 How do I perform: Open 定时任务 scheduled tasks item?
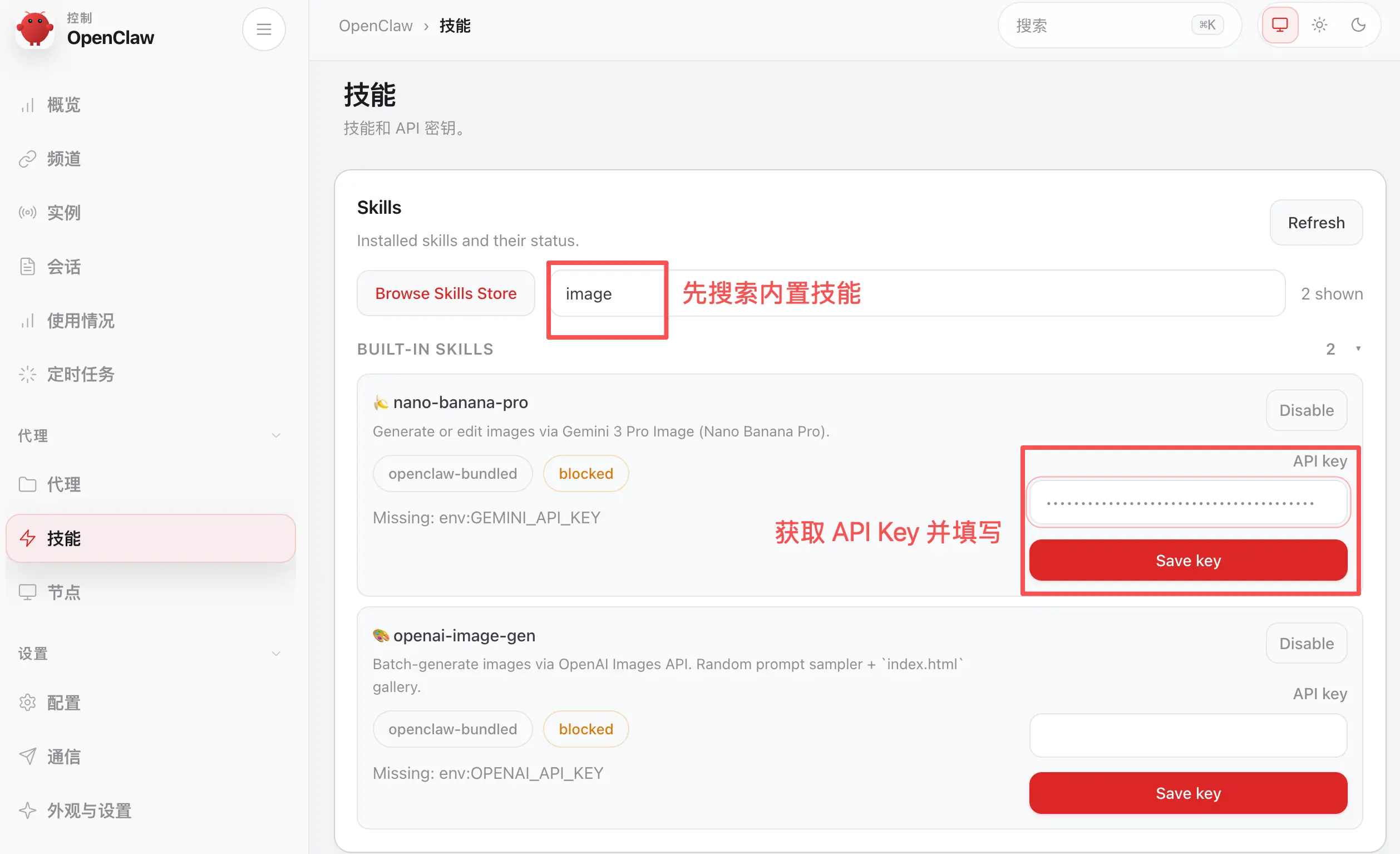(x=80, y=374)
